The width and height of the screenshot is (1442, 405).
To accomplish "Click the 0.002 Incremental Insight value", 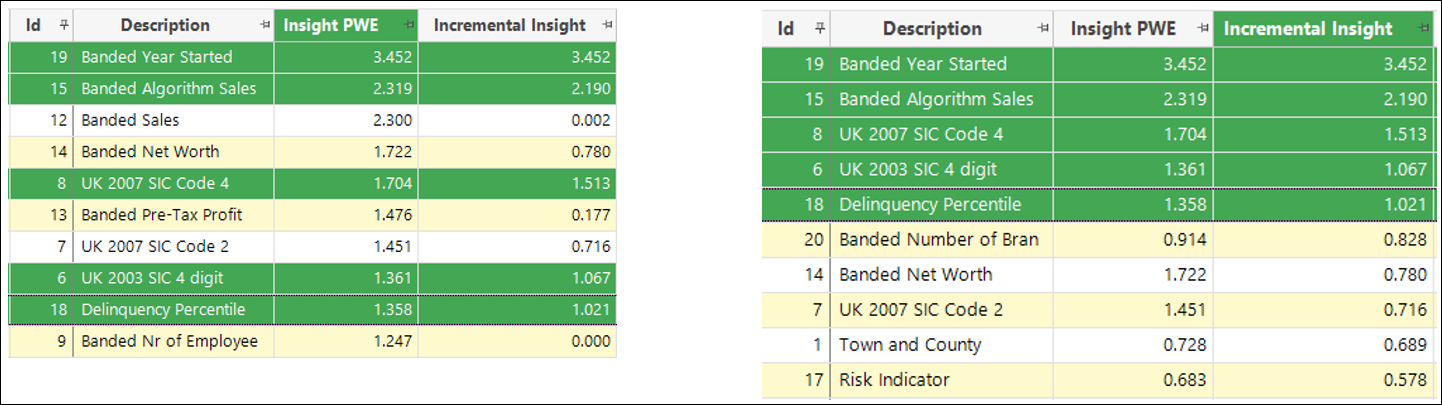I will tap(589, 120).
